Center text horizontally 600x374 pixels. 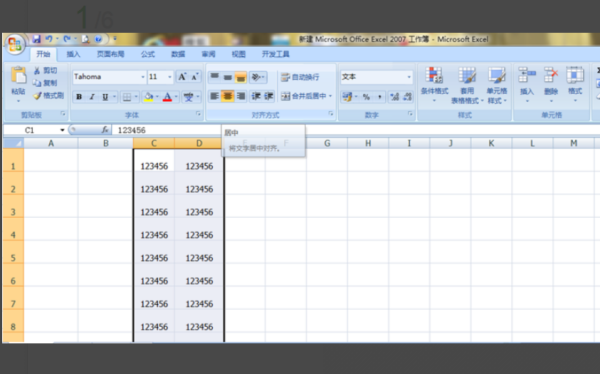coord(228,96)
